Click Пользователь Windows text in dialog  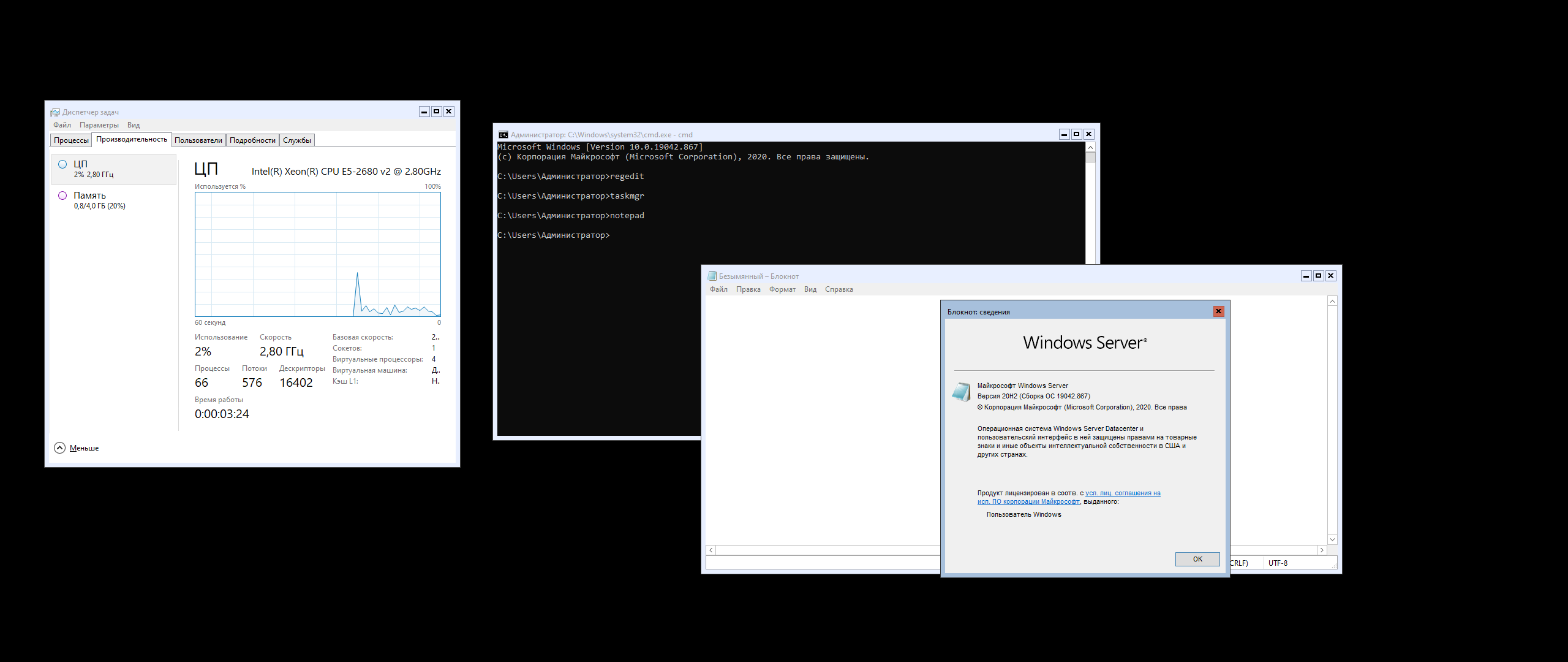coord(1024,514)
